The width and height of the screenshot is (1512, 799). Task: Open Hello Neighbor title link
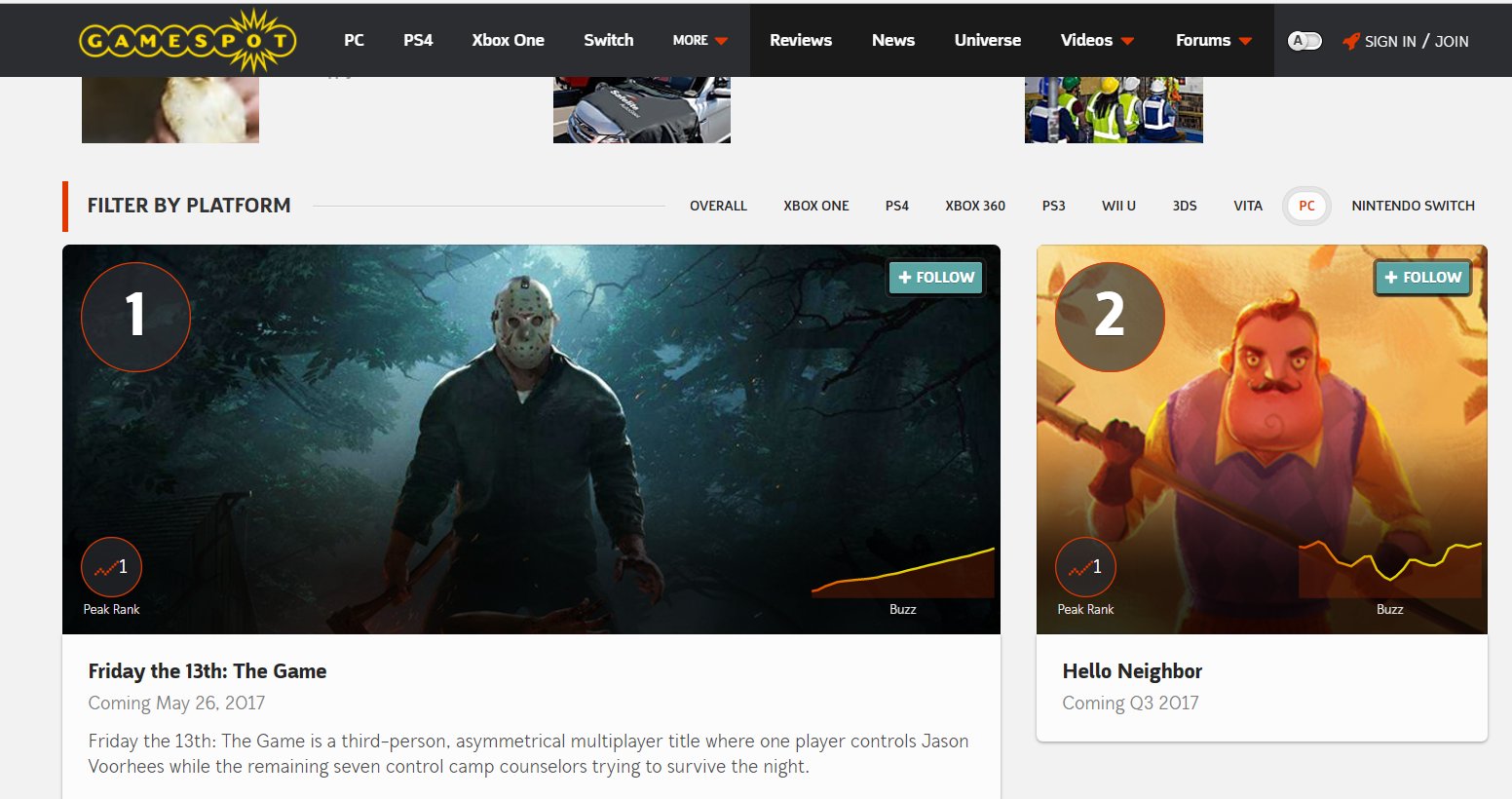tap(1132, 671)
